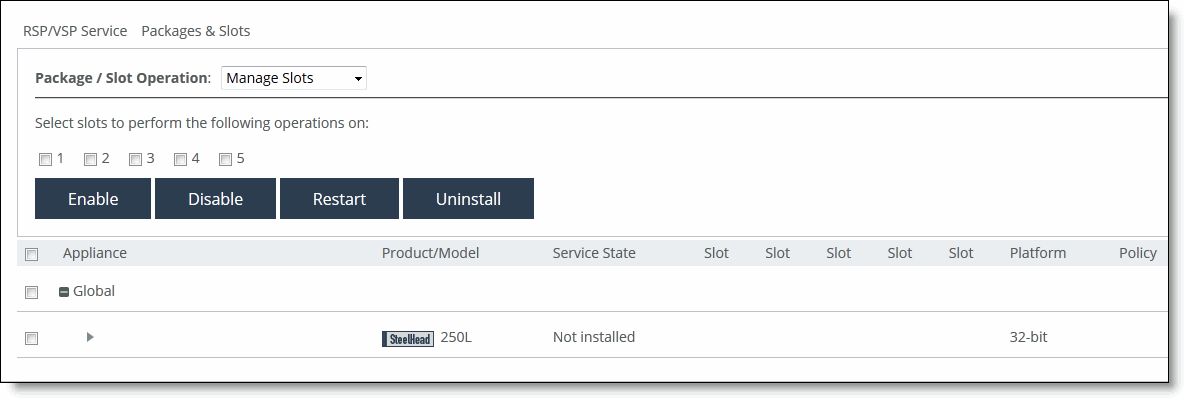The image size is (1185, 399).
Task: Select the 250L appliance row checkbox
Action: 32,339
